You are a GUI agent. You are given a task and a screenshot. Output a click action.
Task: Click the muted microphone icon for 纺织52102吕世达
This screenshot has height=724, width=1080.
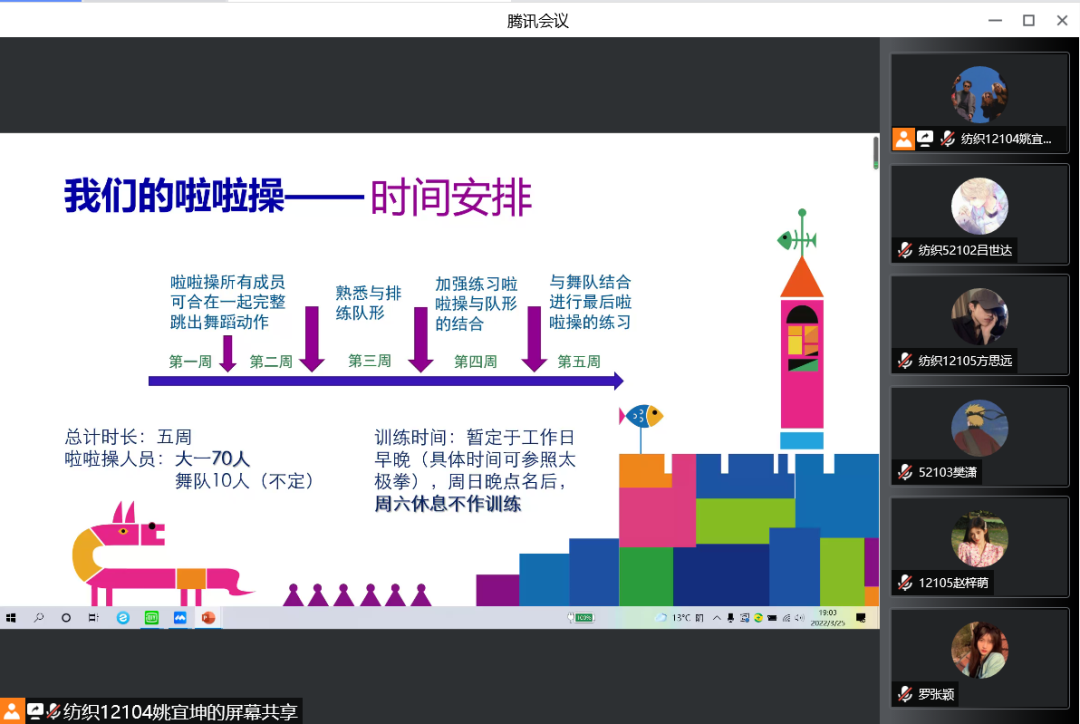pyautogui.click(x=905, y=251)
